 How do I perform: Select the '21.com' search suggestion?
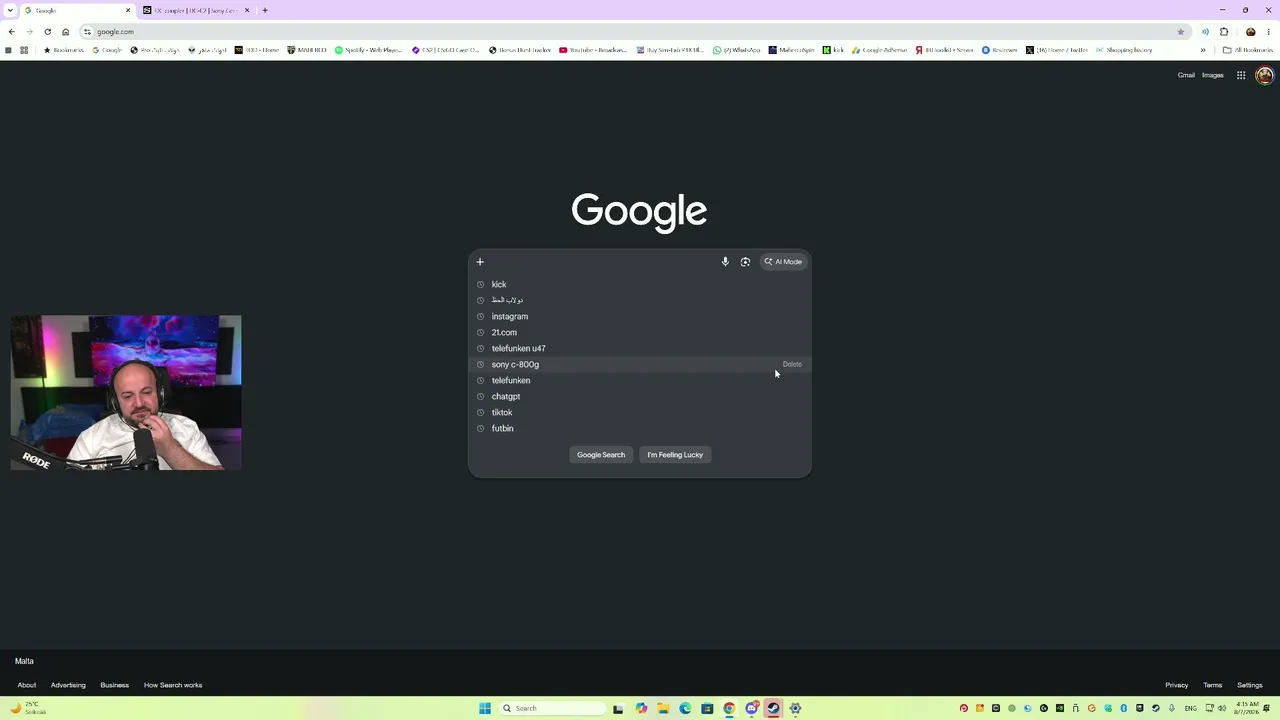[640, 332]
